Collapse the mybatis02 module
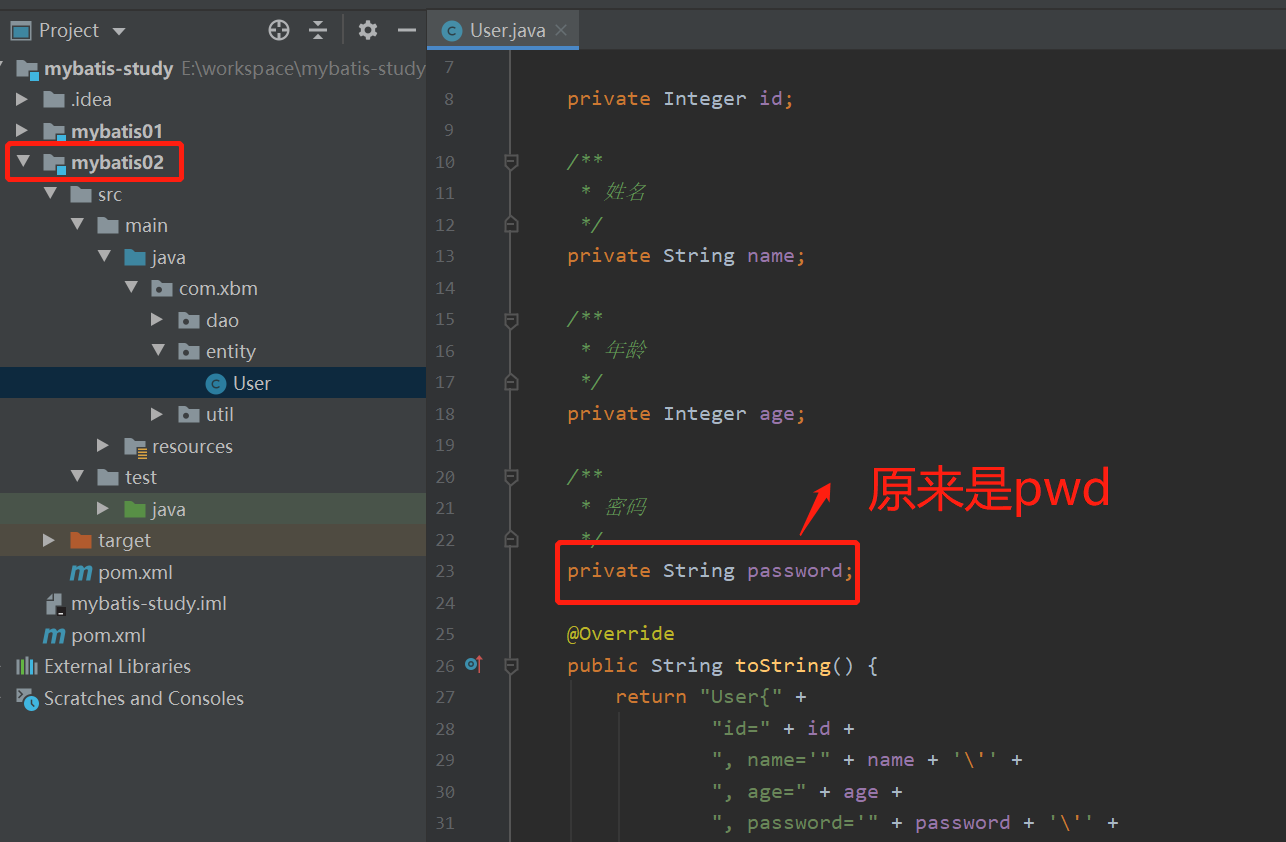 22,162
